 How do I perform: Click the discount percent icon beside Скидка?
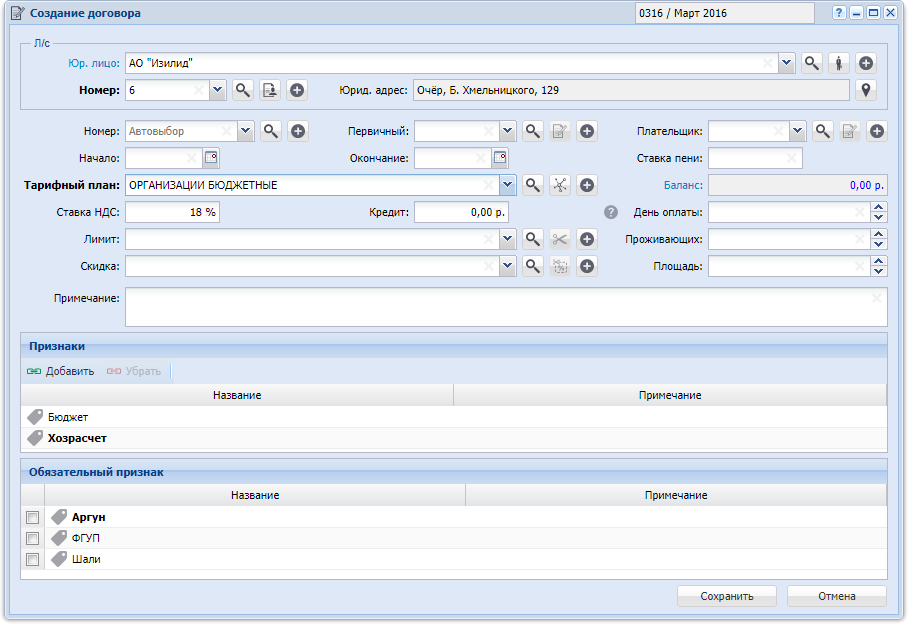tap(559, 266)
